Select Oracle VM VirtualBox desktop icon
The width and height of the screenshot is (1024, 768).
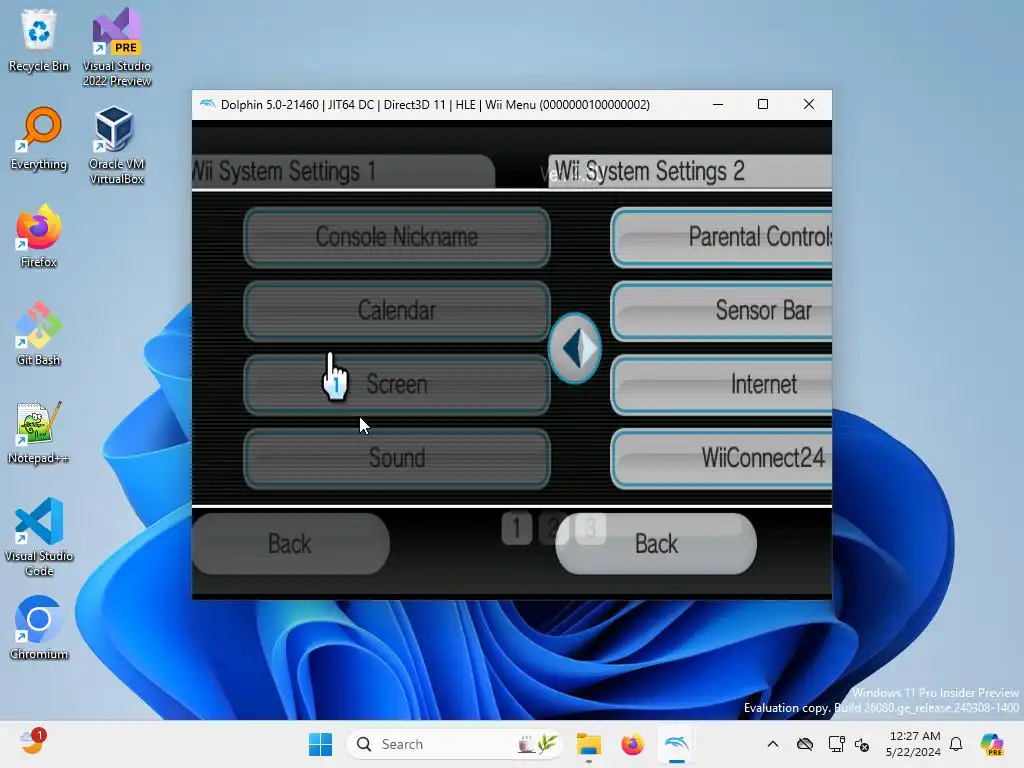[117, 145]
